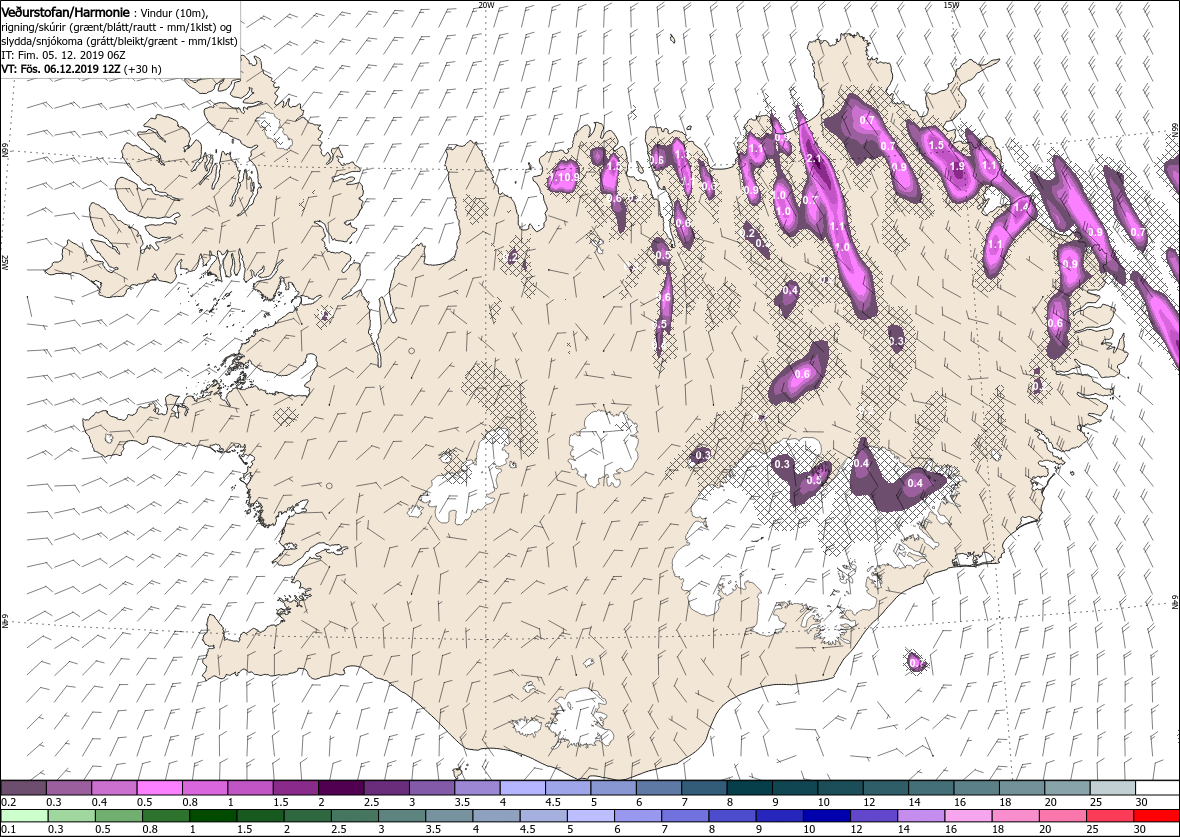The width and height of the screenshot is (1180, 837).
Task: Select the pink 20 swatch in lower legend row
Action: coord(1061,816)
